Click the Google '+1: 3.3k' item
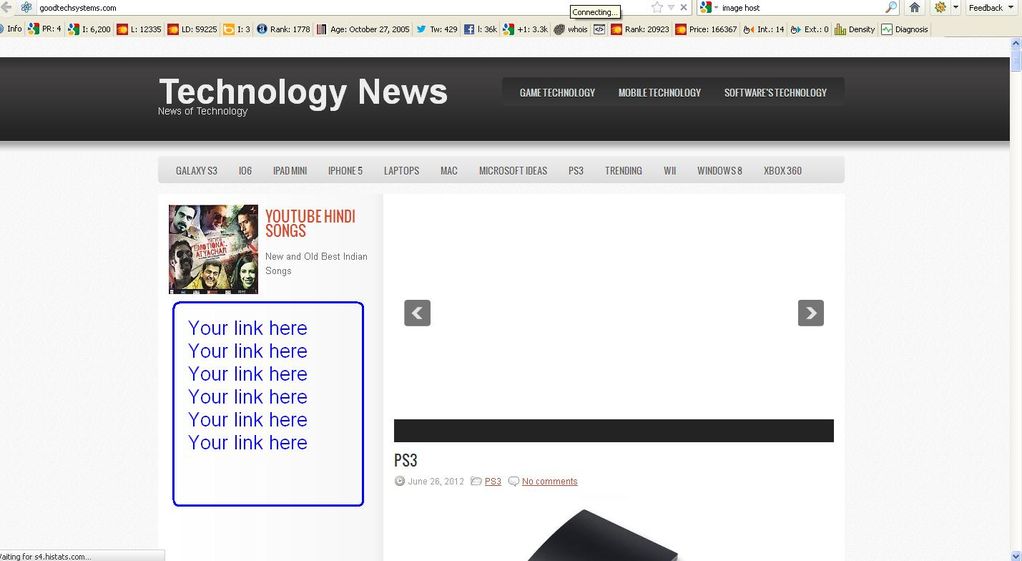The height and width of the screenshot is (561, 1022). click(525, 29)
